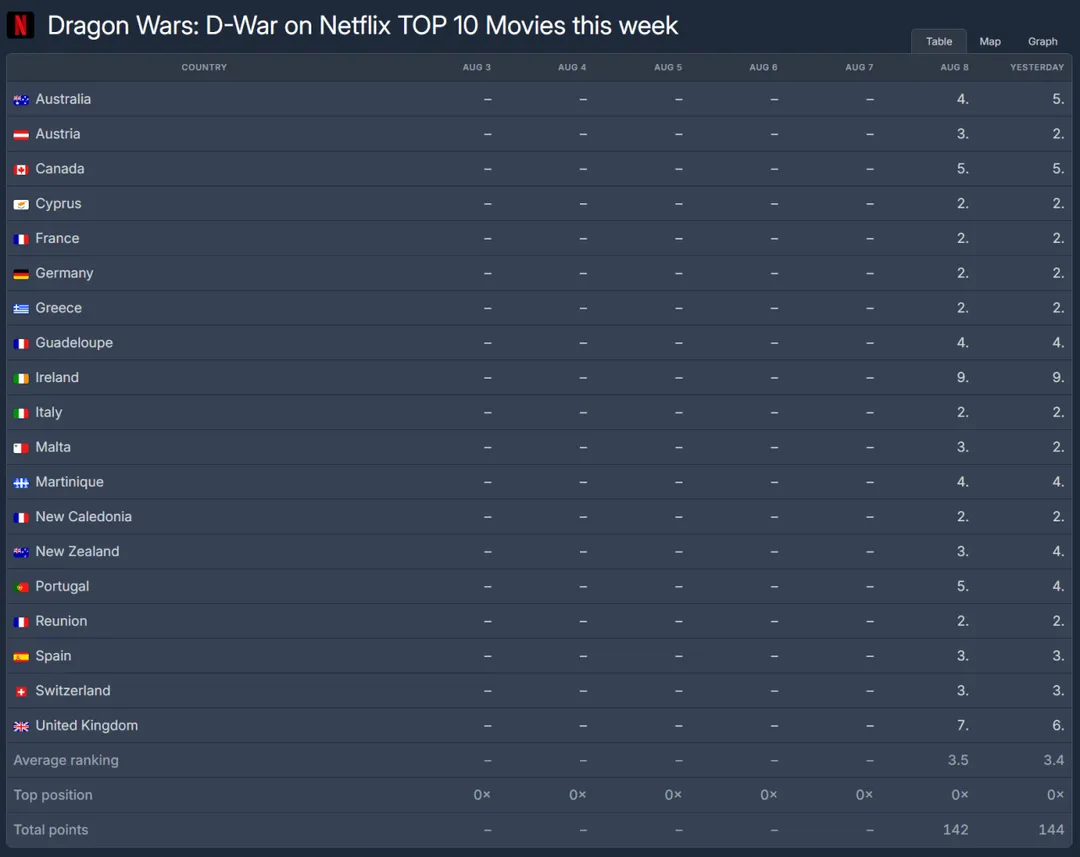Click the Martinique flag icon

coord(21,482)
